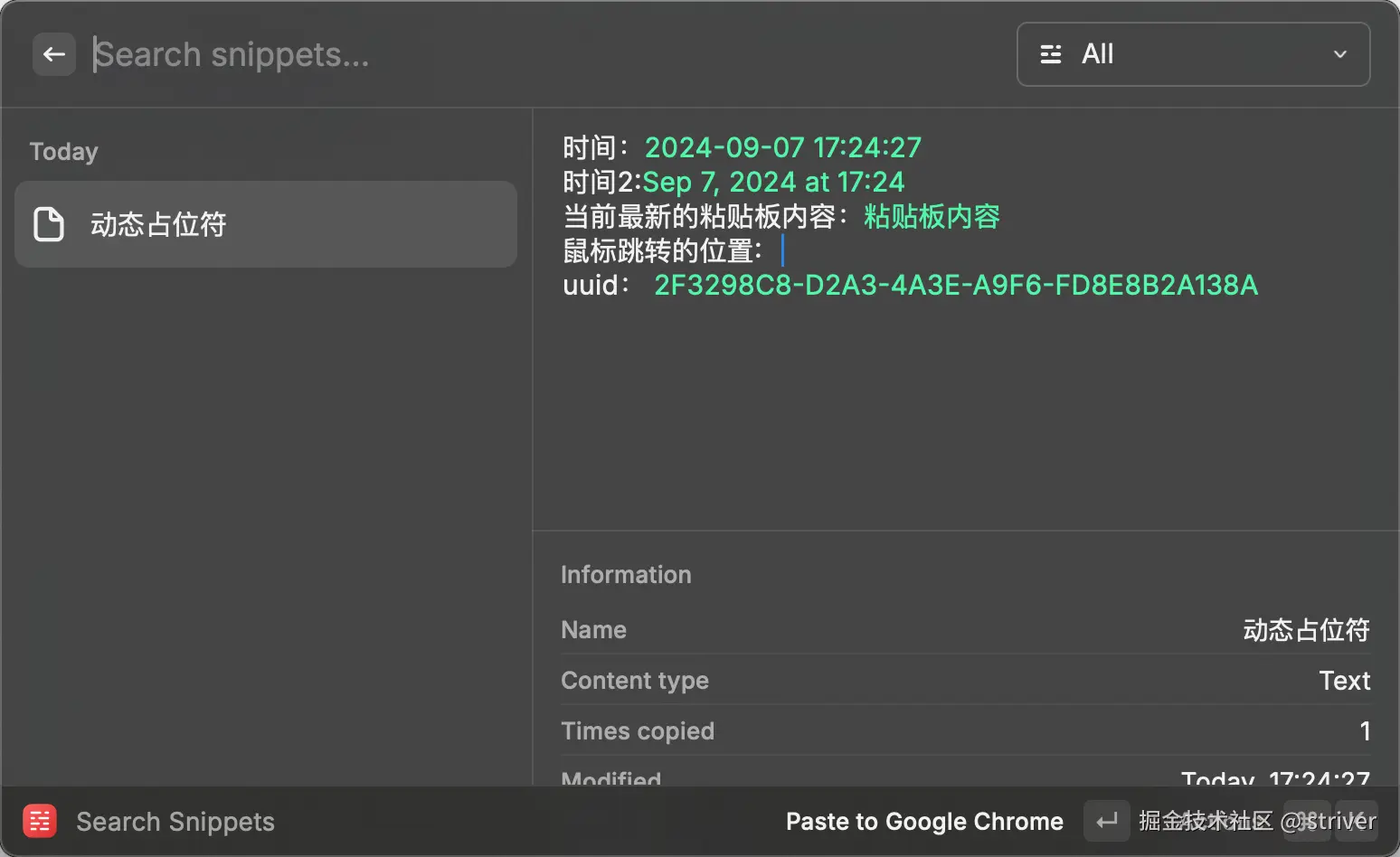Click the Command key icon in footer

click(1306, 821)
